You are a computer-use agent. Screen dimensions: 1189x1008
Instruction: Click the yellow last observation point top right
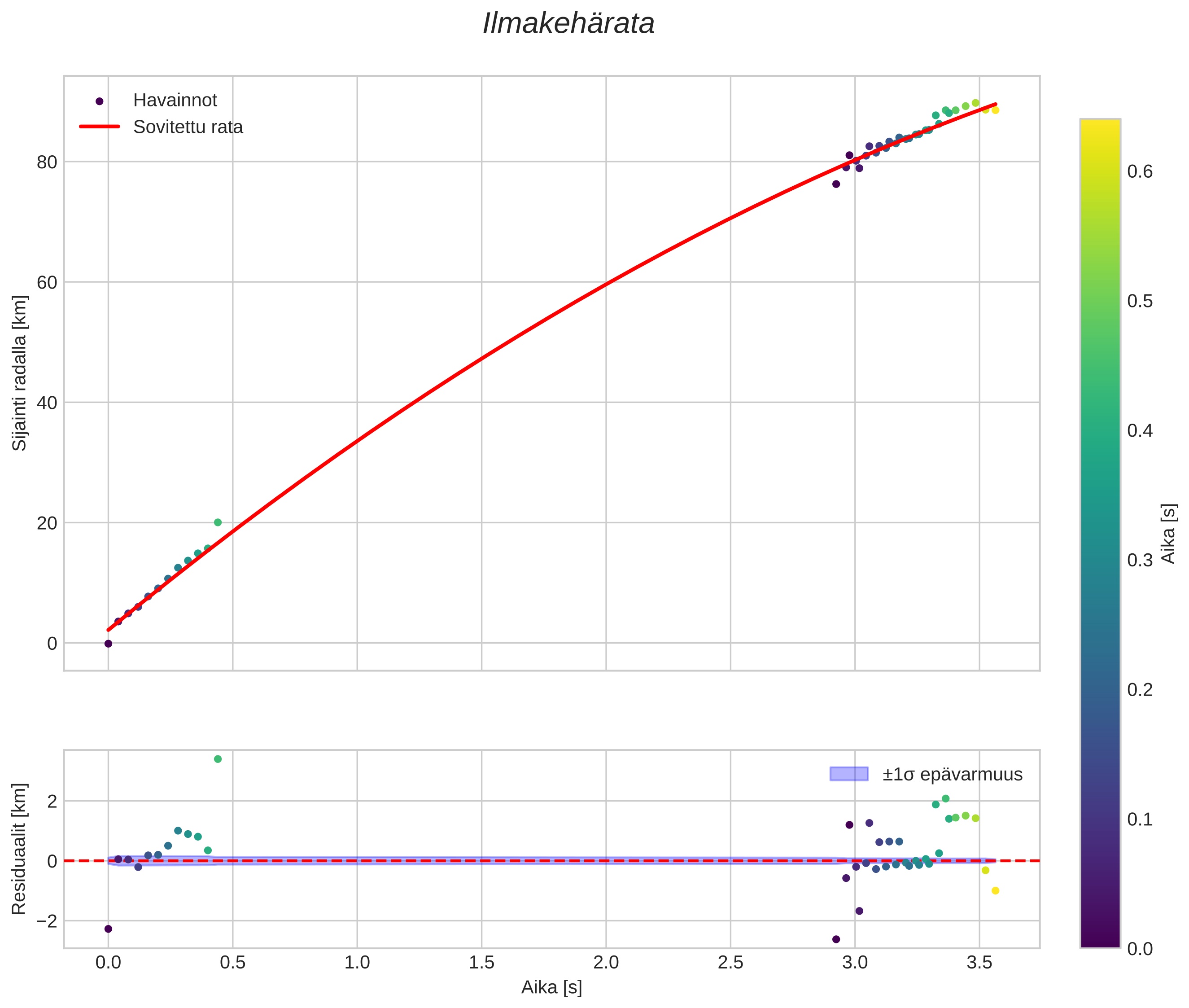995,110
